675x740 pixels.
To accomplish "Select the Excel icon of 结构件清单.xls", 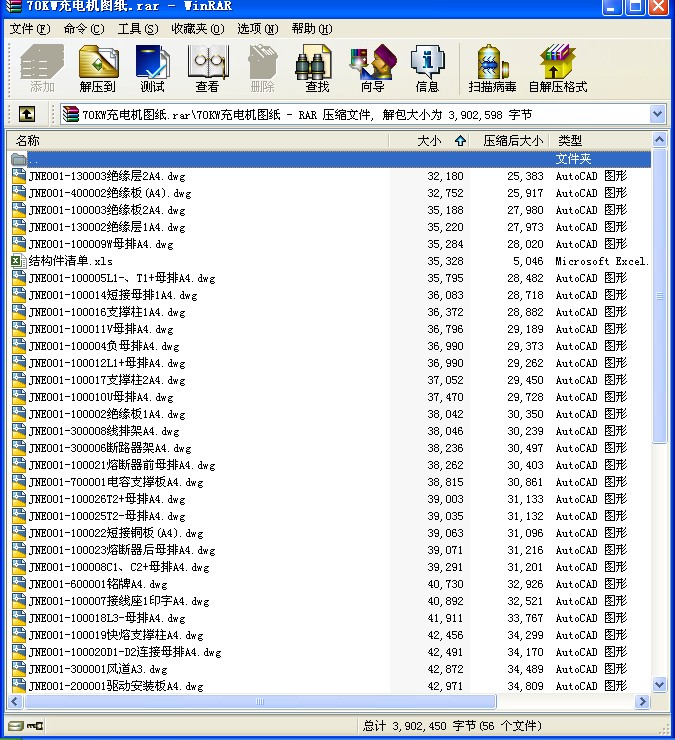I will pos(18,261).
